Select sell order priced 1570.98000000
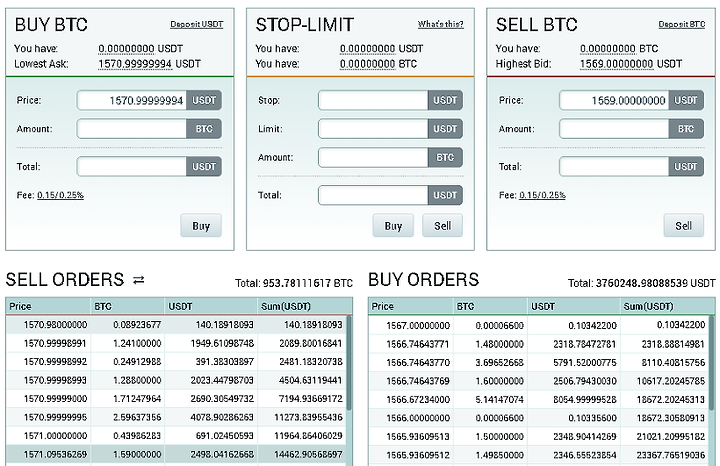The height and width of the screenshot is (466, 720). [x=176, y=325]
